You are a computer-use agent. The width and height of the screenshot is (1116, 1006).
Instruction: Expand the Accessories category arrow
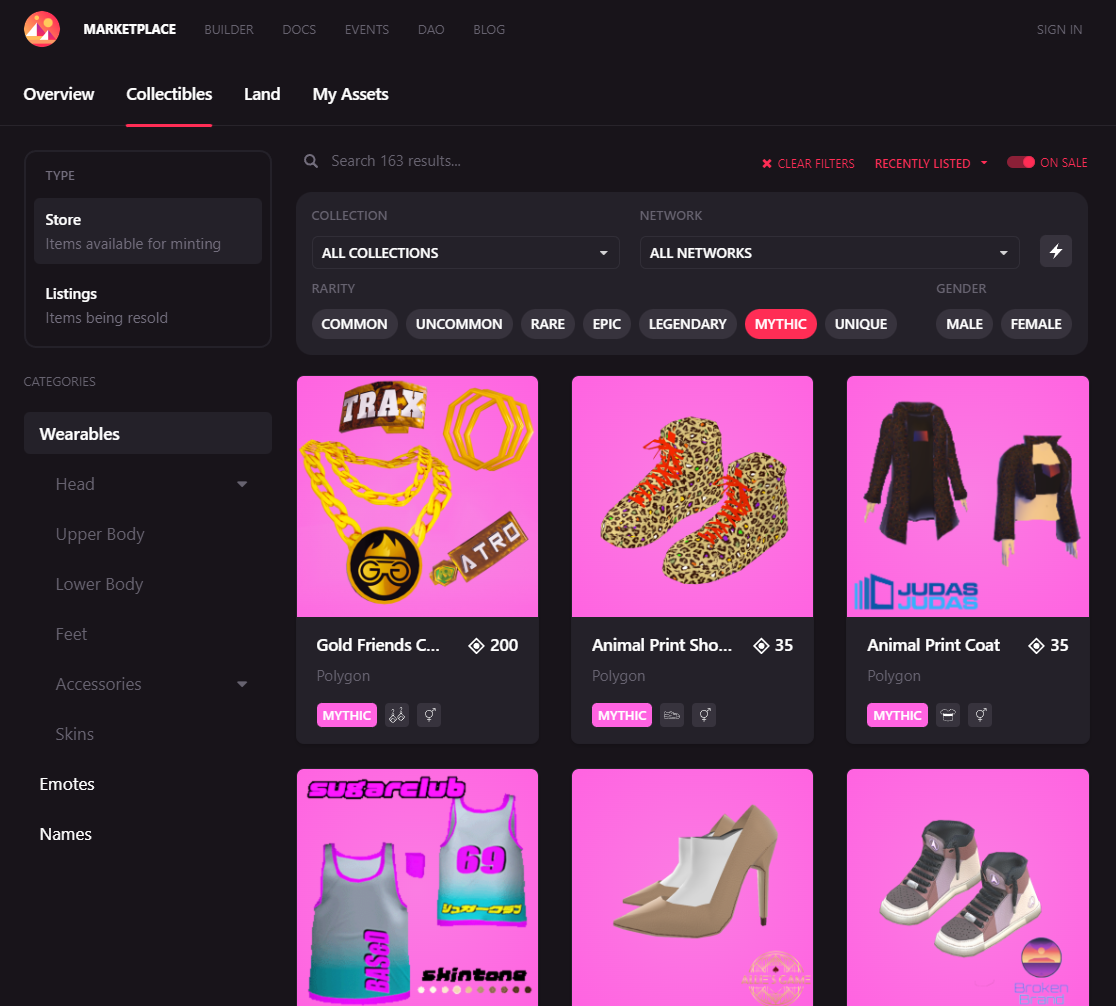[242, 684]
